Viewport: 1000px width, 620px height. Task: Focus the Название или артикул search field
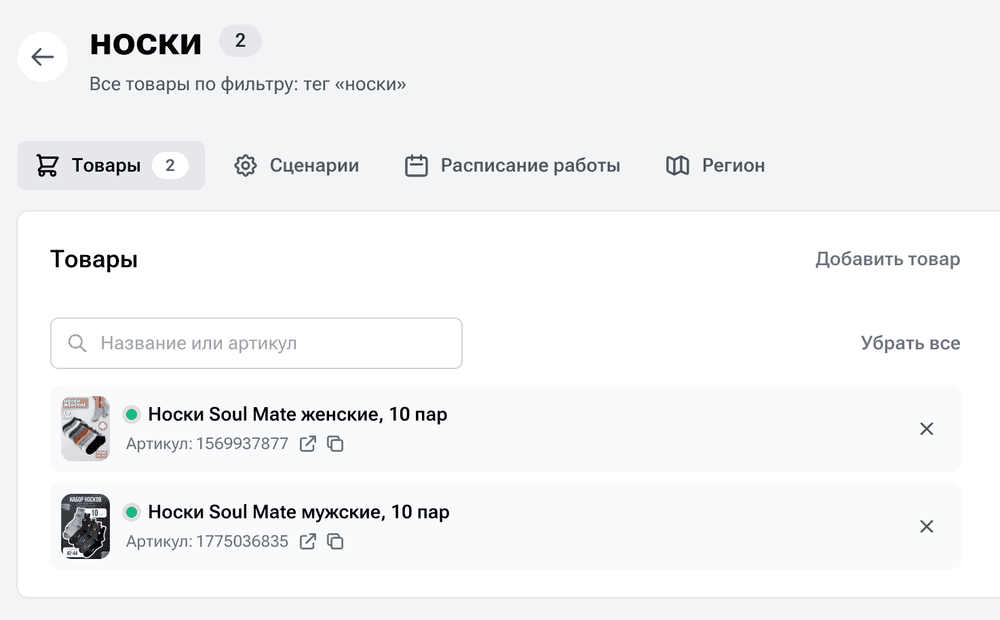click(256, 343)
